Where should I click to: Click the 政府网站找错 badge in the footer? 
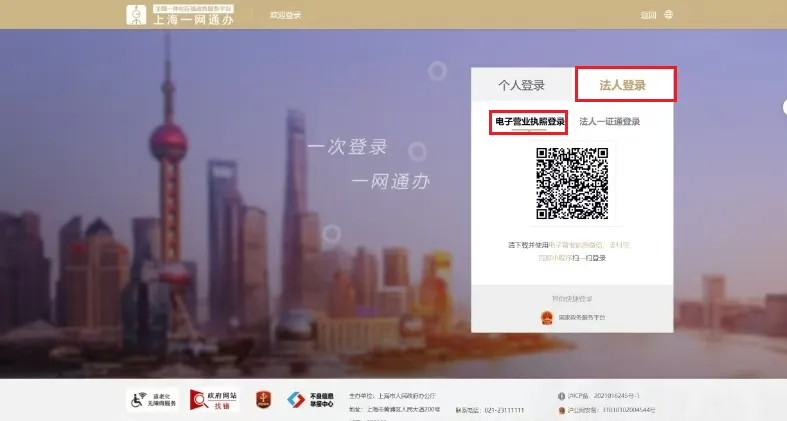[213, 400]
